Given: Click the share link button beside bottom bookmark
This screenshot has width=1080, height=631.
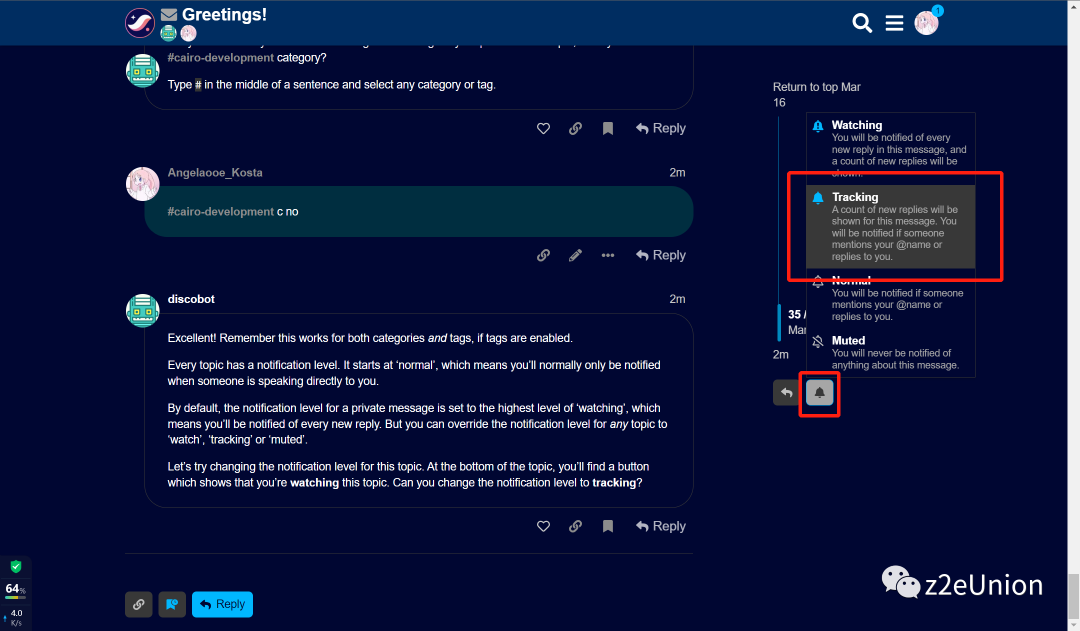Looking at the screenshot, I should pos(139,604).
